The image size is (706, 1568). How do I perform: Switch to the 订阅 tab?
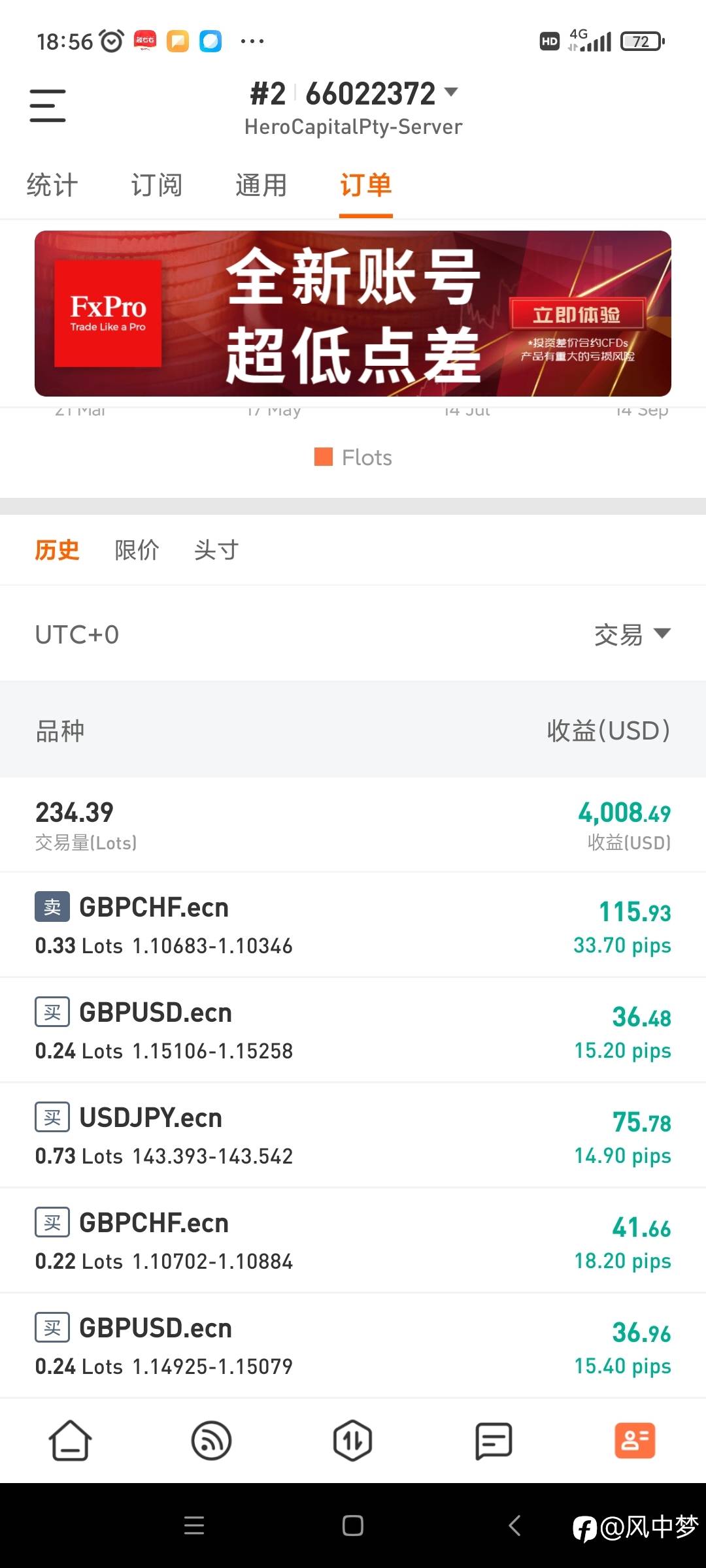coord(157,186)
